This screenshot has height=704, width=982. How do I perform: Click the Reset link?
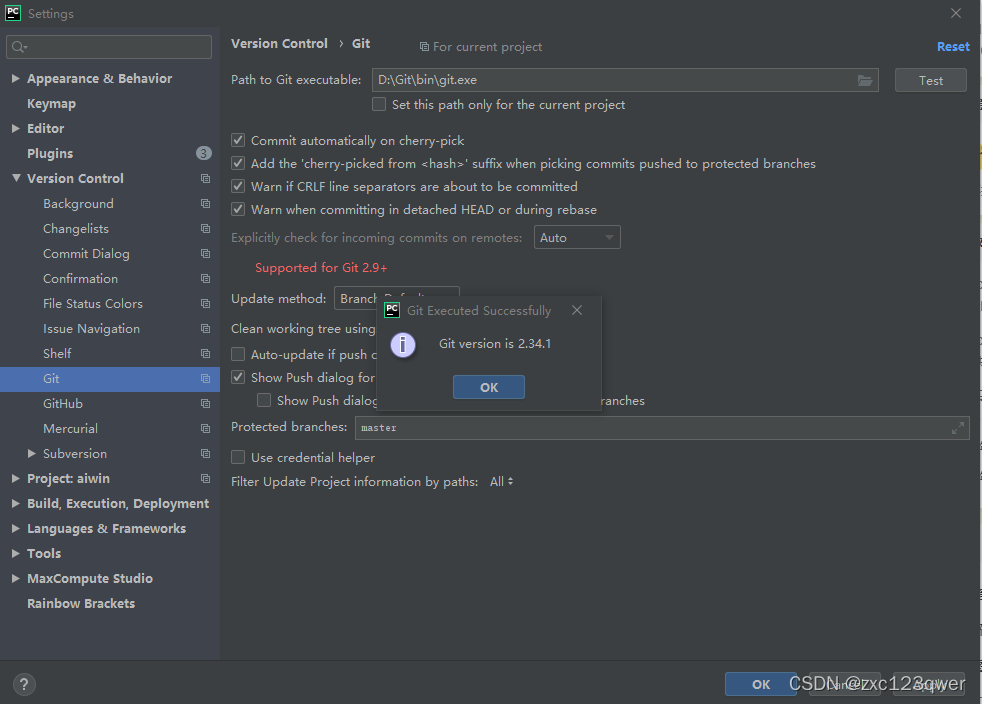point(953,46)
